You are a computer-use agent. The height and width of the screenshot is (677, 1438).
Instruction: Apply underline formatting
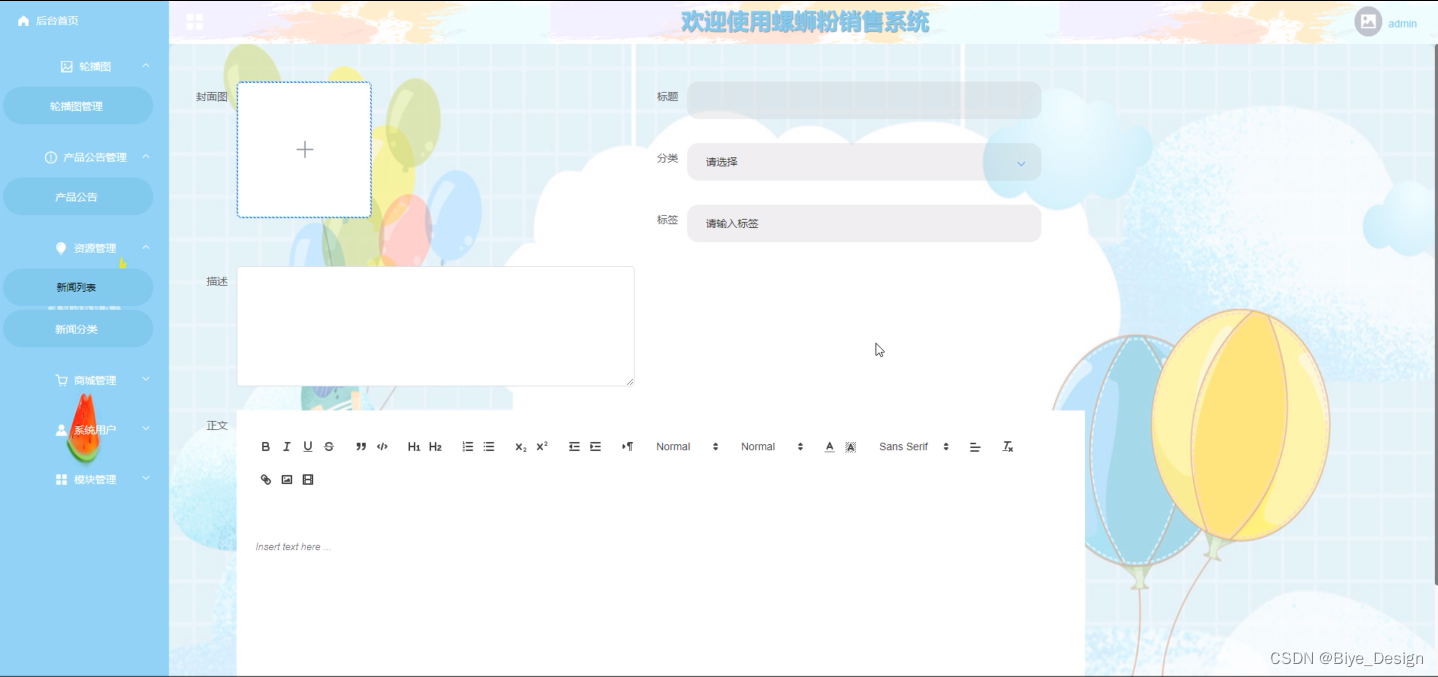307,447
